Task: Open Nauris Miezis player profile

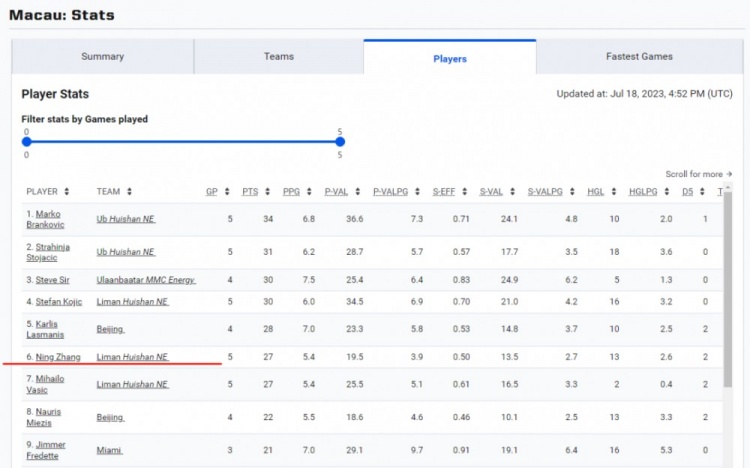Action: (x=45, y=417)
